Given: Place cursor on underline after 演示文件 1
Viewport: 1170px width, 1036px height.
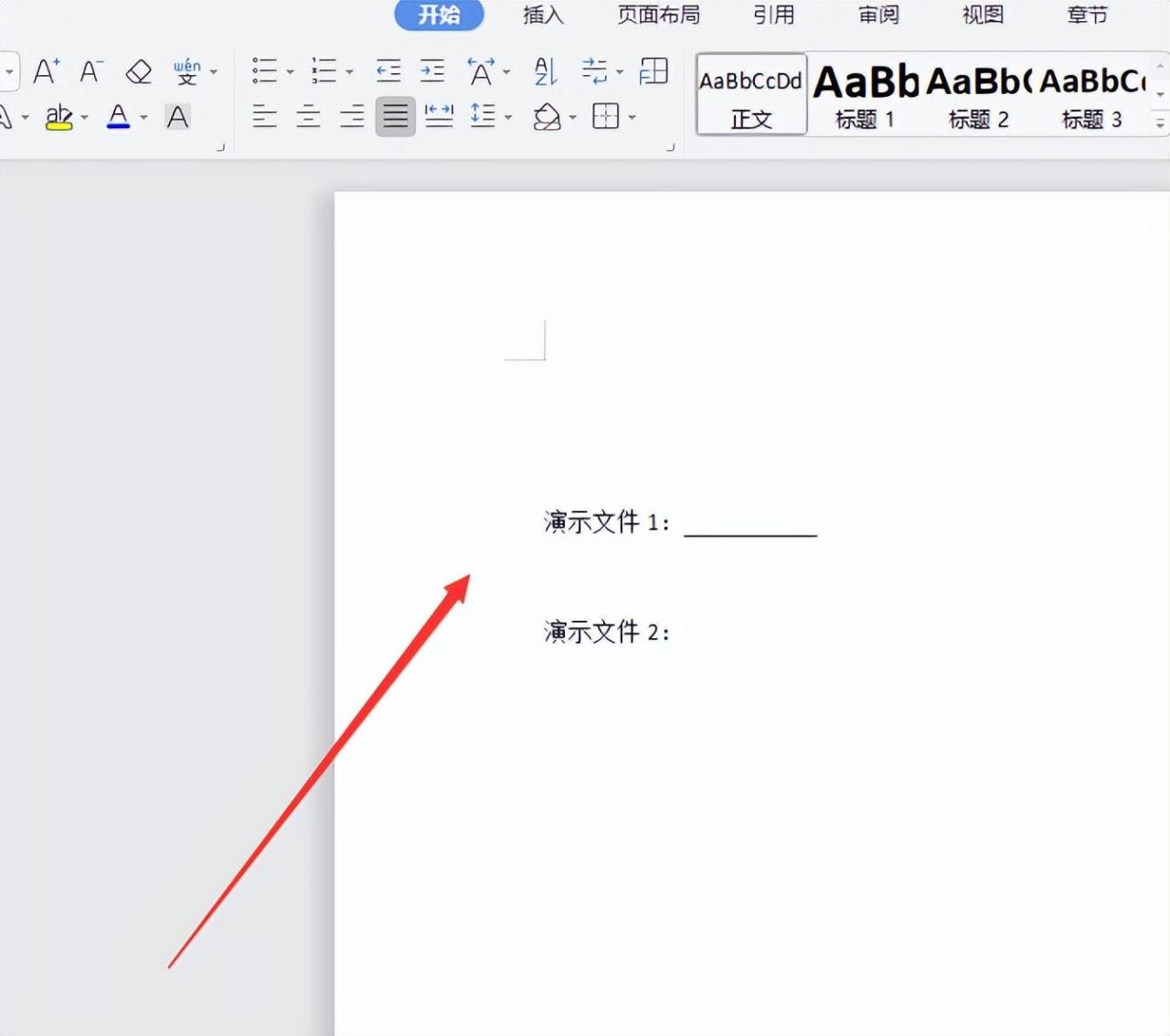Looking at the screenshot, I should pos(750,525).
